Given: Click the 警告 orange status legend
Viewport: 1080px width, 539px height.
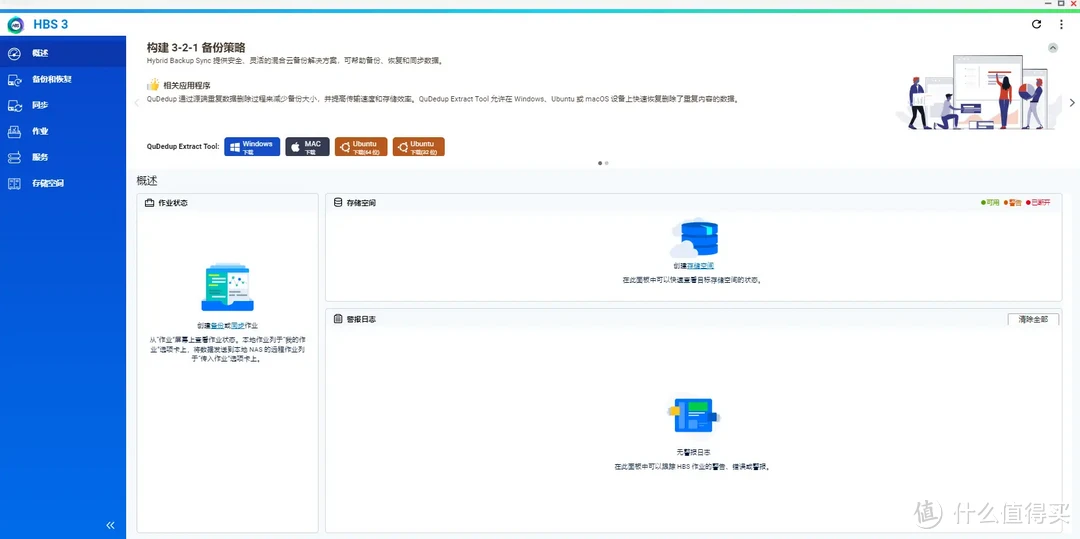Looking at the screenshot, I should coord(1012,203).
